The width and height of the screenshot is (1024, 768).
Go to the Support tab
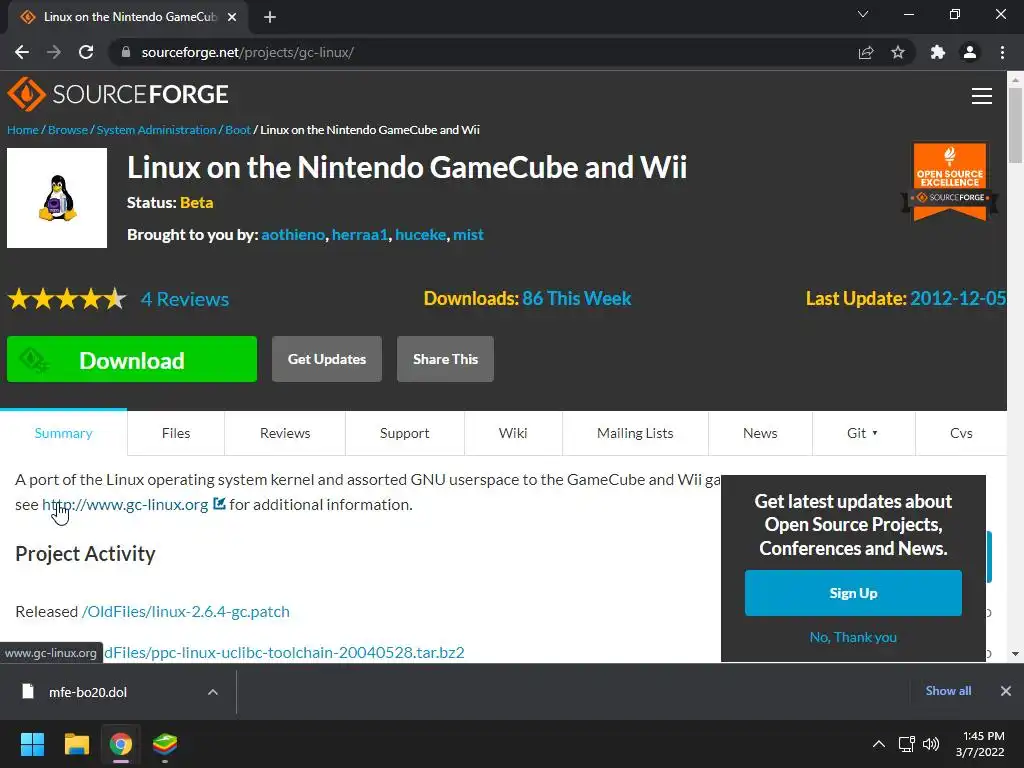[x=404, y=433]
